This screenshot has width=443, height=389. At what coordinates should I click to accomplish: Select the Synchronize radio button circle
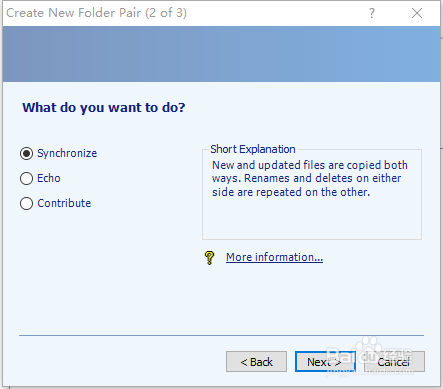[26, 154]
